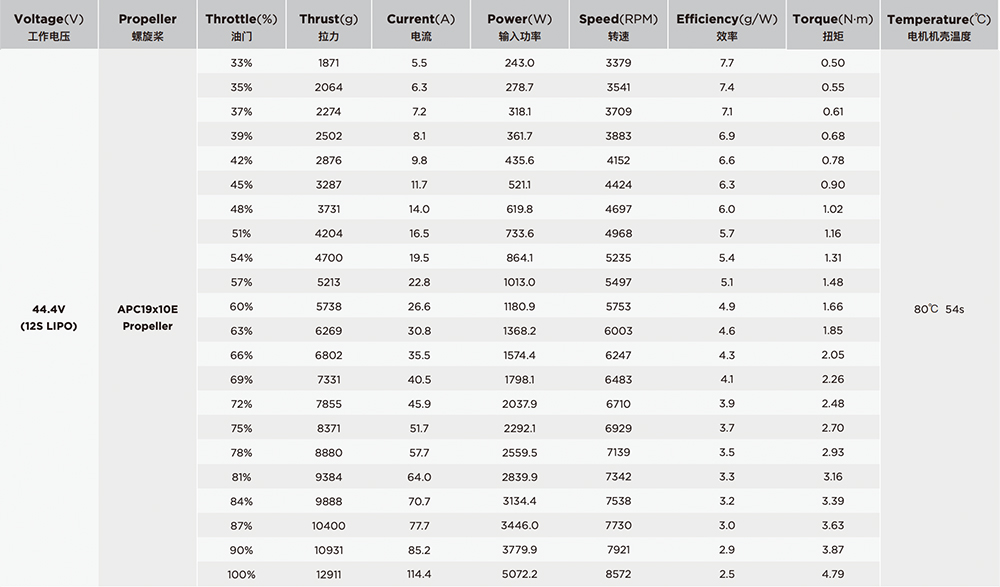Click the Current(A) column header
This screenshot has height=587, width=1000.
(x=420, y=26)
